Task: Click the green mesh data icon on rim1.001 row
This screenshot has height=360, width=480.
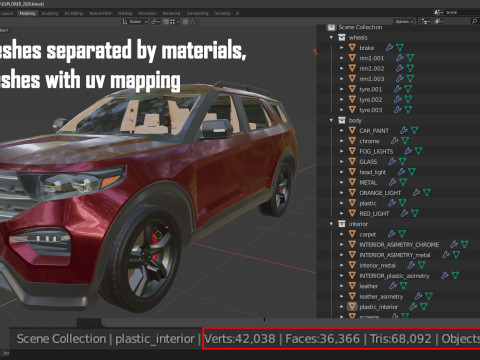Action: click(410, 58)
